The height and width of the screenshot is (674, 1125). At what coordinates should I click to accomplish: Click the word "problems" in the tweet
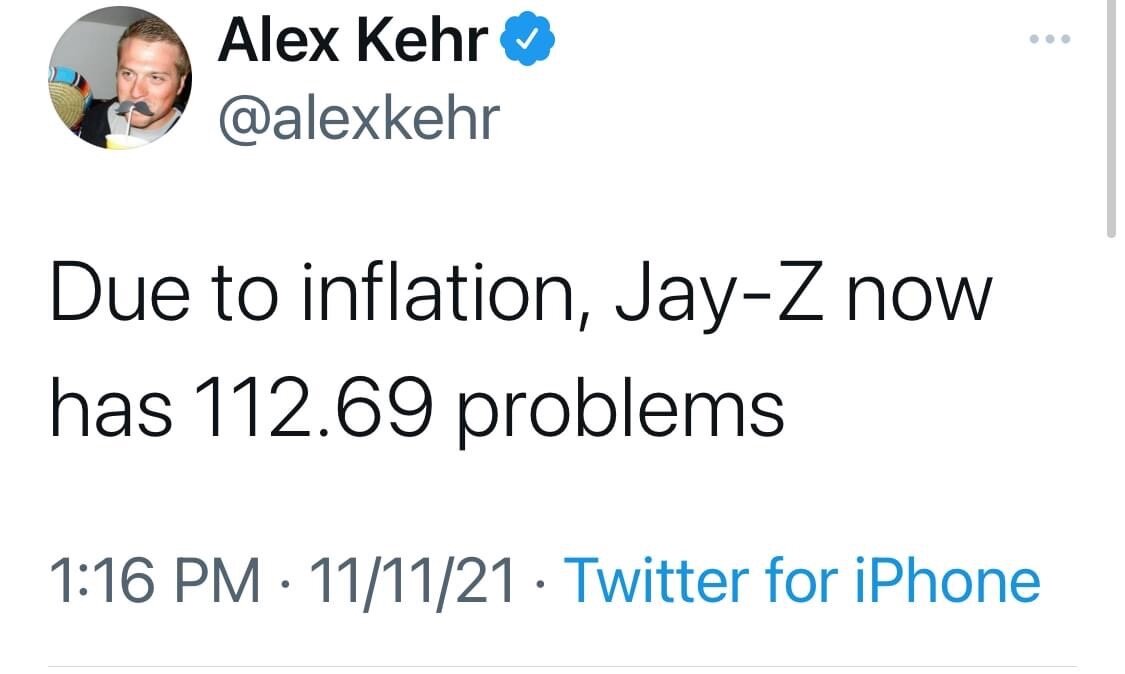[621, 410]
